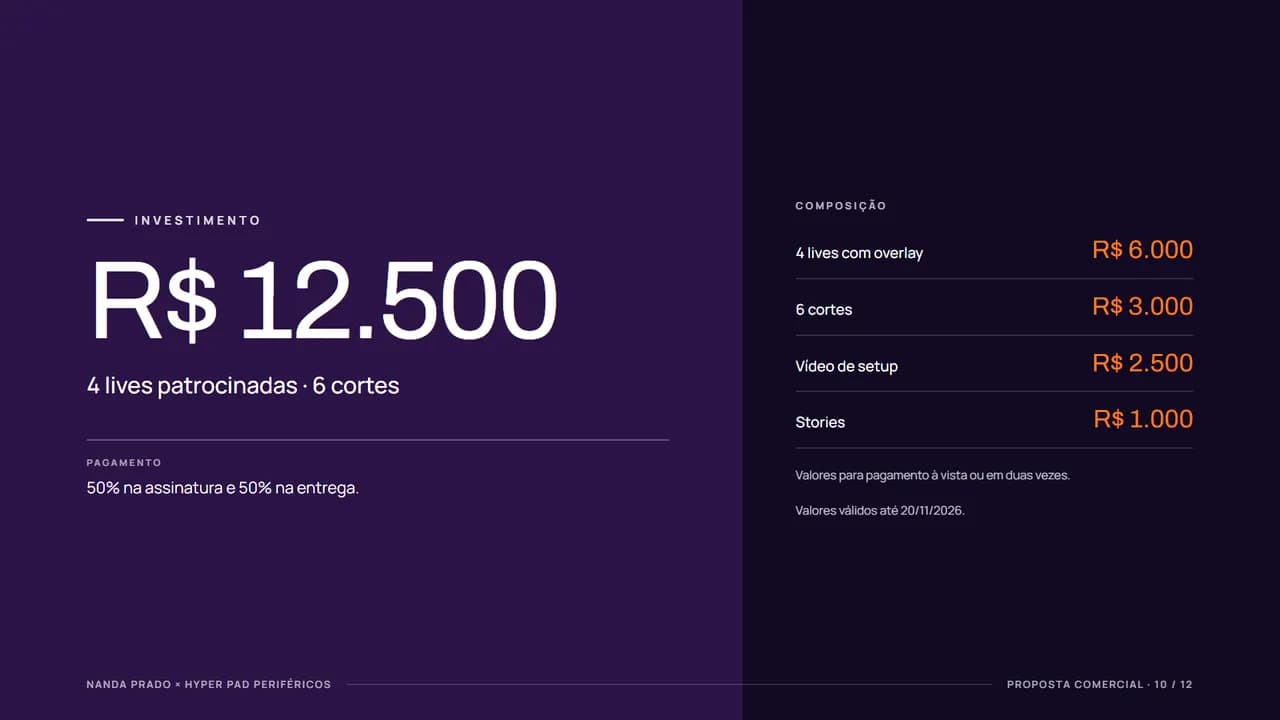The width and height of the screenshot is (1280, 720).
Task: Click the COMPOSIÇÃO heading
Action: coord(841,206)
